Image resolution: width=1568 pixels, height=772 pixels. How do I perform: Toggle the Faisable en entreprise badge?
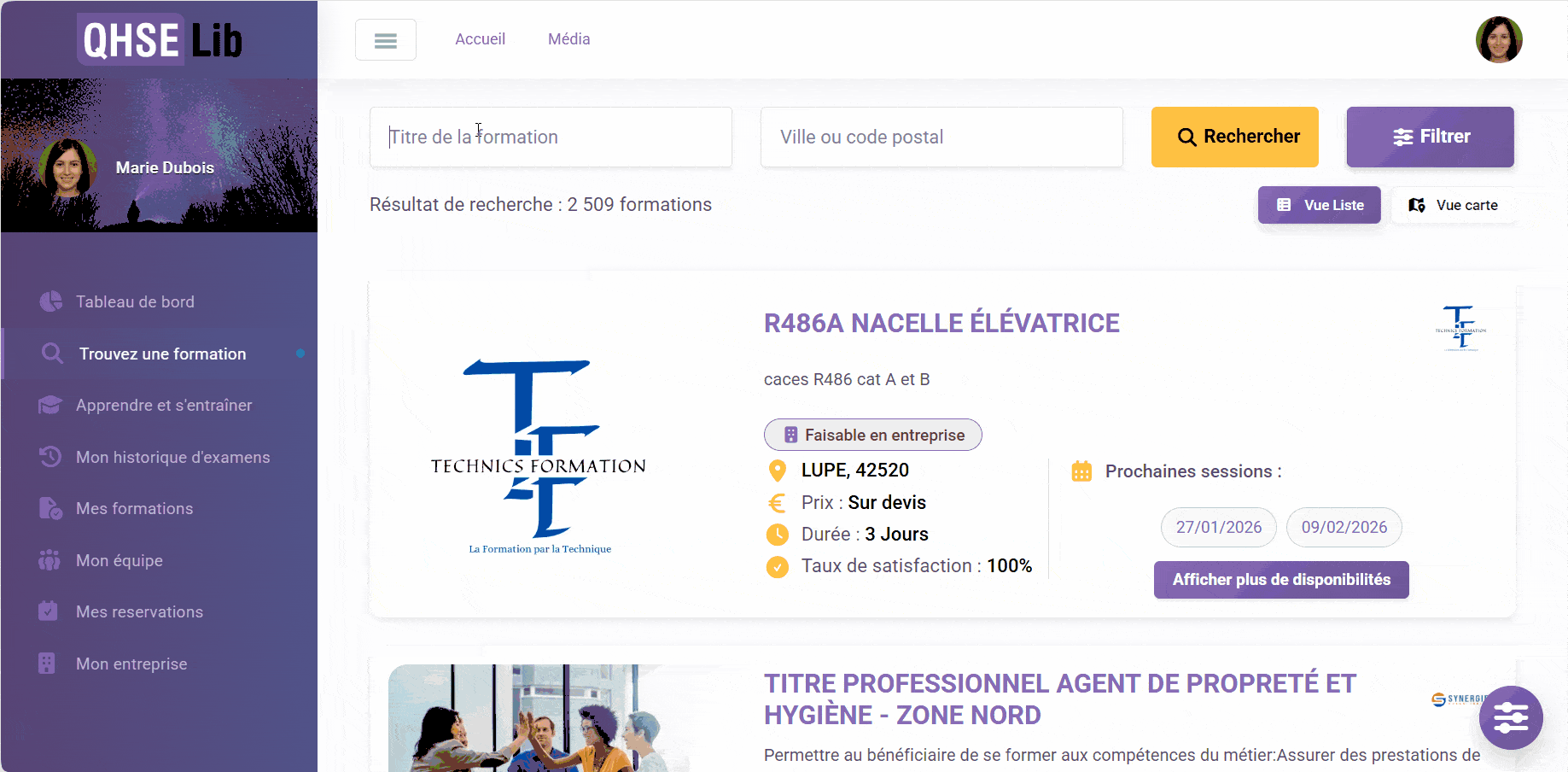(x=872, y=435)
